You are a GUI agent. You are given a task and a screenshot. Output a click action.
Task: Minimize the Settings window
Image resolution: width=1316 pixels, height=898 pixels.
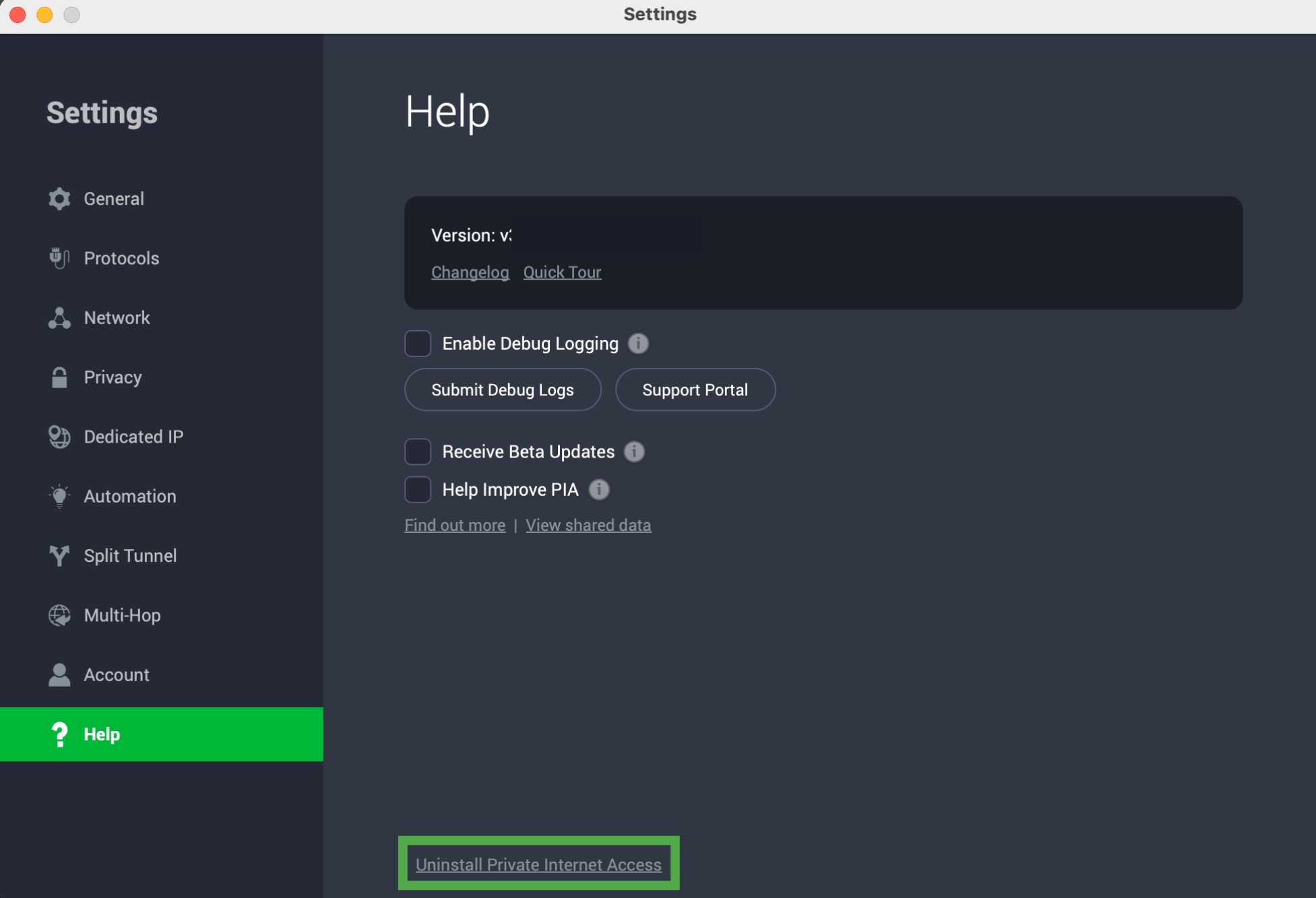tap(44, 14)
